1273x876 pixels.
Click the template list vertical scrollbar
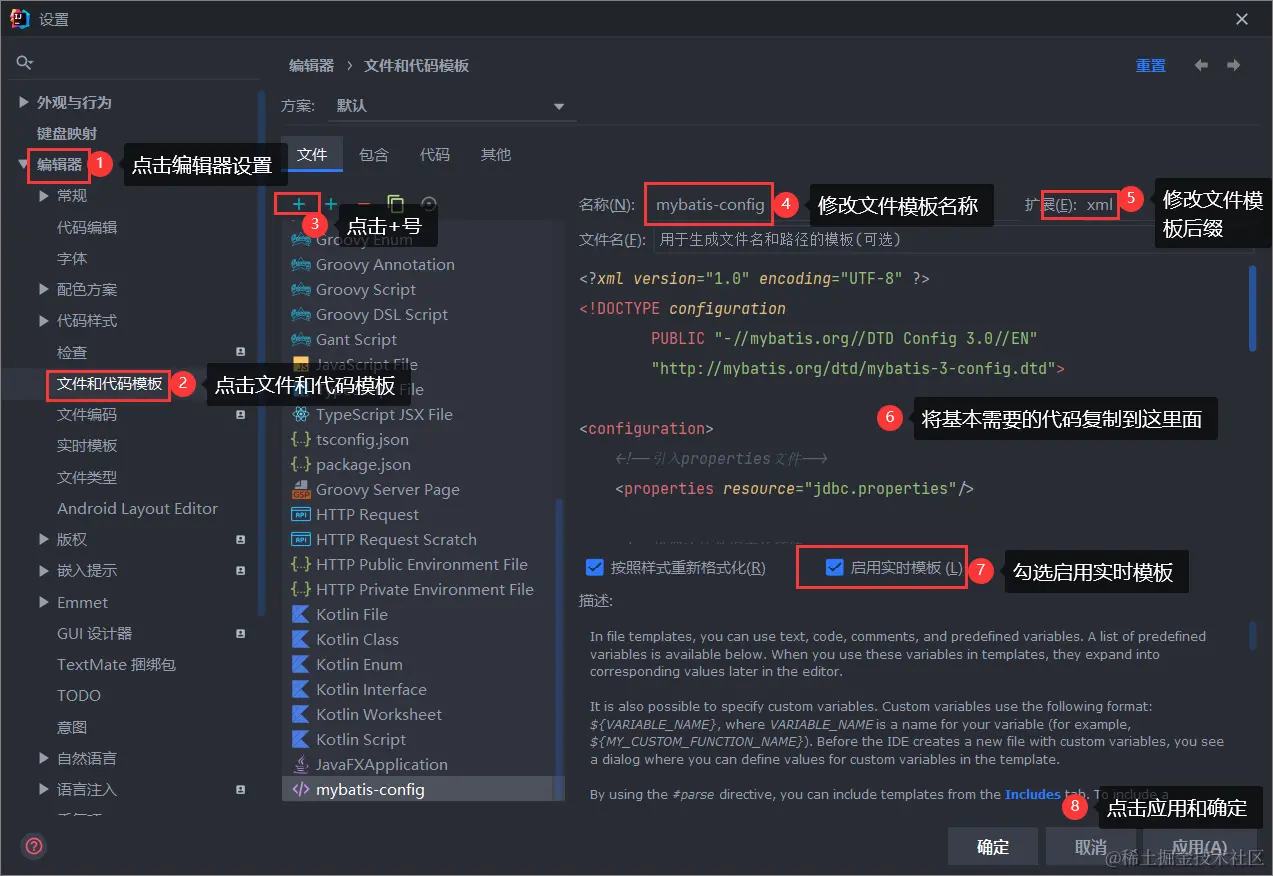tap(560, 650)
